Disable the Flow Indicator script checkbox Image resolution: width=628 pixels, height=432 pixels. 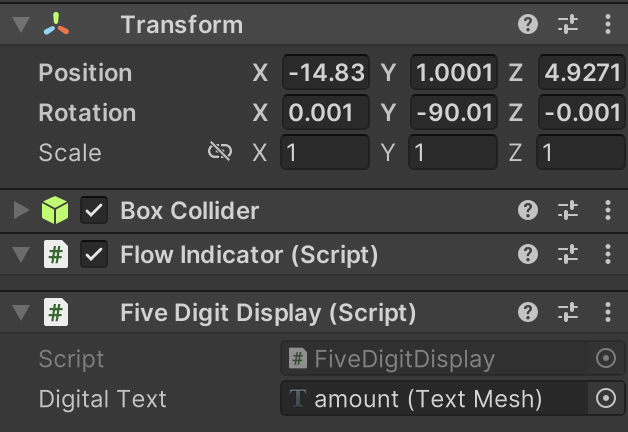95,255
